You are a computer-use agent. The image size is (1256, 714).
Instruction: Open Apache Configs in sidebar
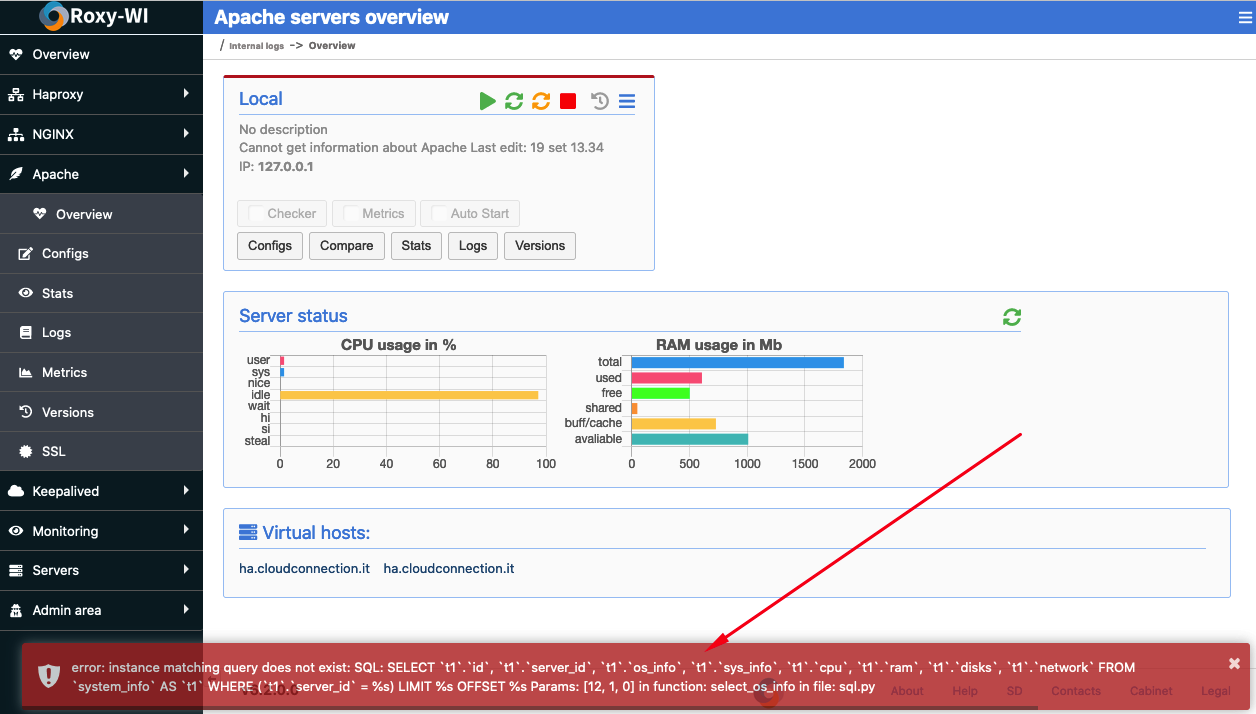coord(101,253)
